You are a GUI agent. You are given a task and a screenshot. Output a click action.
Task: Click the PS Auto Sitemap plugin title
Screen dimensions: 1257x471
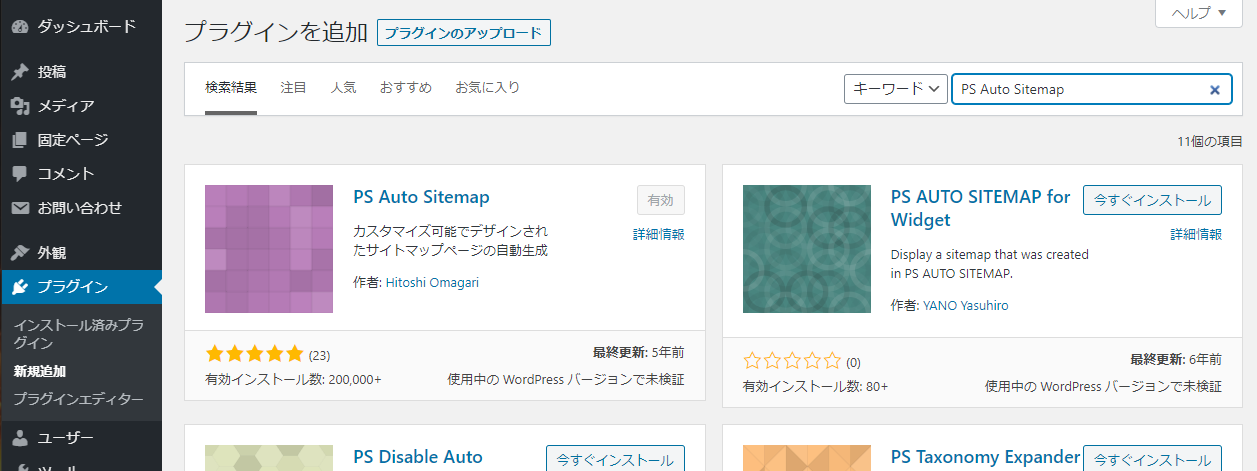pos(422,197)
